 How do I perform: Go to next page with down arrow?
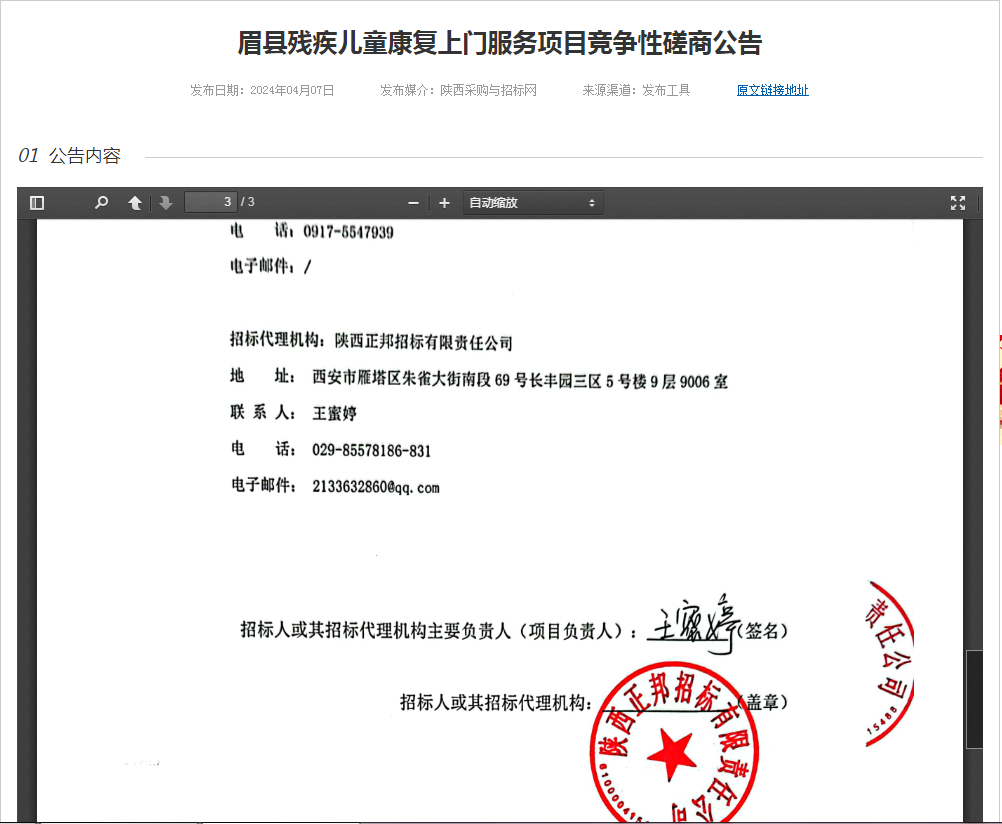(x=166, y=203)
